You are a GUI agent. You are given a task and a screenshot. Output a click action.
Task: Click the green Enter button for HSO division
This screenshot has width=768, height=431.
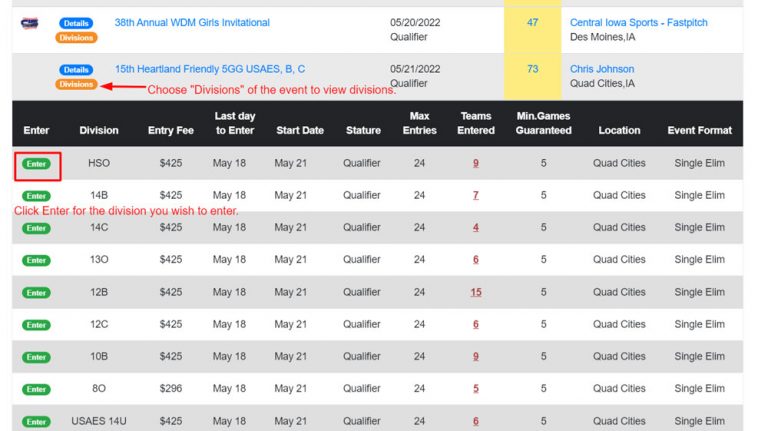pyautogui.click(x=36, y=164)
